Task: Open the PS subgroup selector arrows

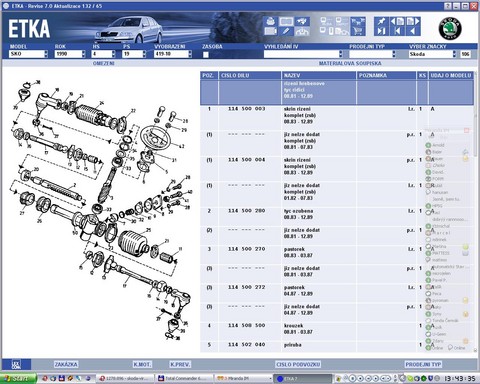Action: point(144,54)
